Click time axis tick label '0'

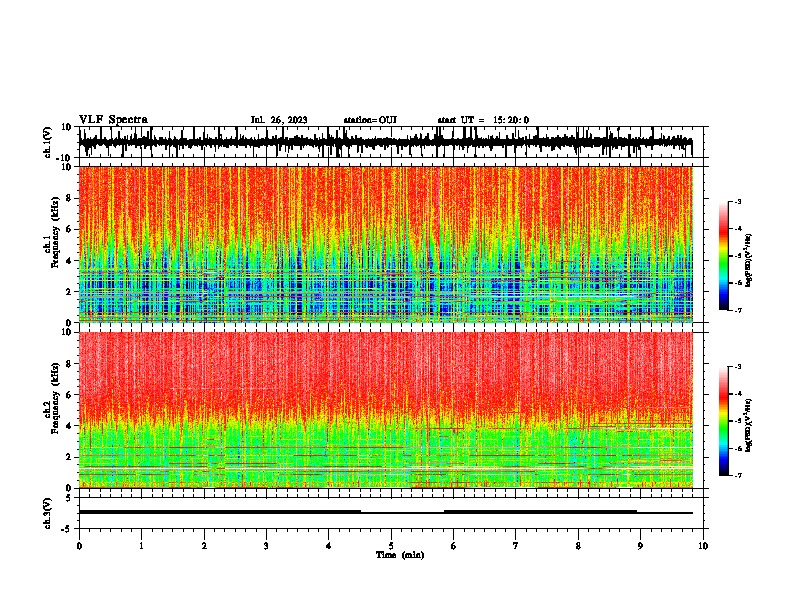tap(79, 546)
